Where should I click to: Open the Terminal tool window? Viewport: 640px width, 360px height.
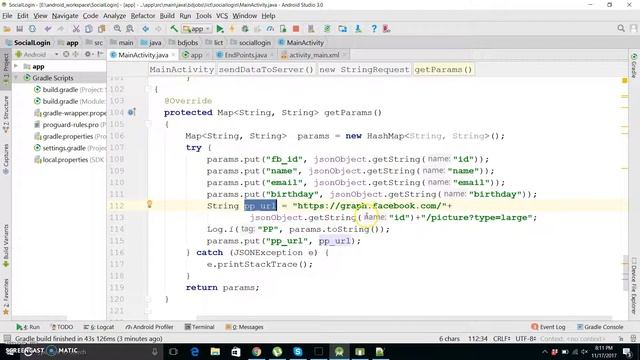(199, 327)
